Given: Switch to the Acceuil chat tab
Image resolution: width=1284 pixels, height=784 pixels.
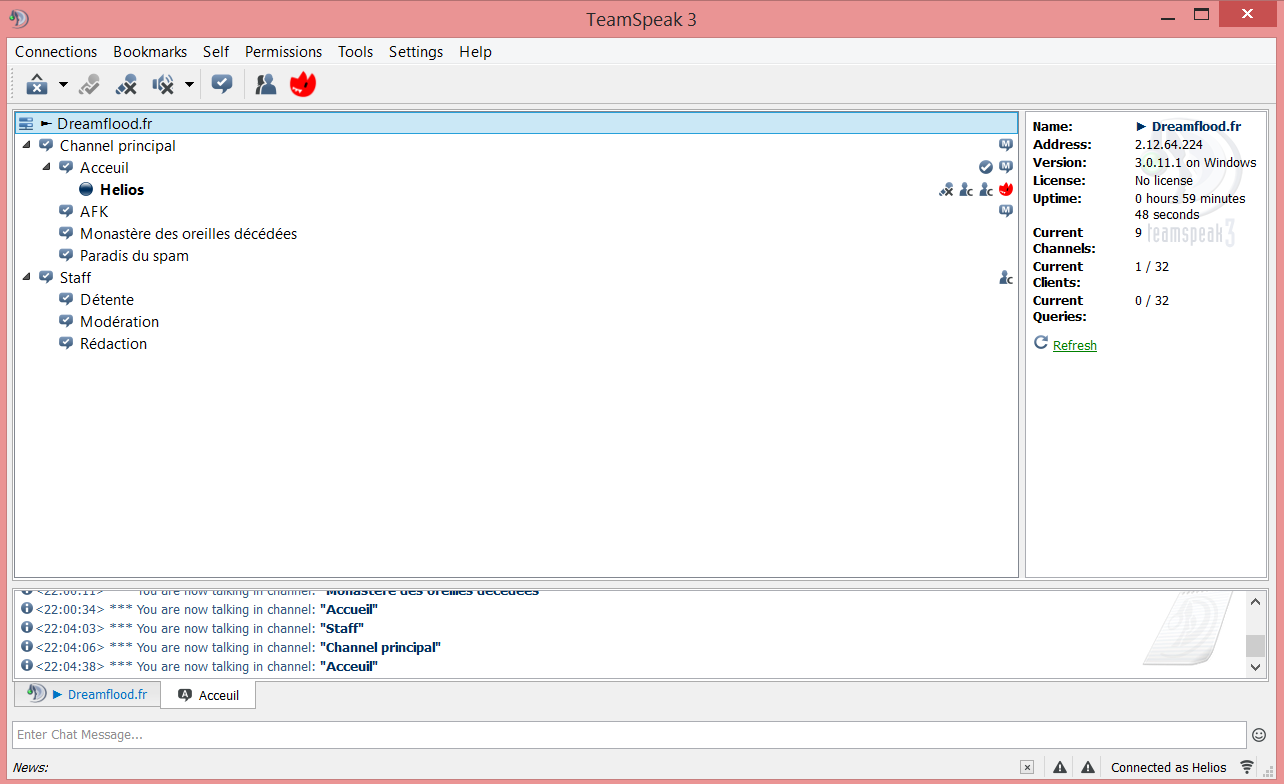Looking at the screenshot, I should tap(208, 695).
